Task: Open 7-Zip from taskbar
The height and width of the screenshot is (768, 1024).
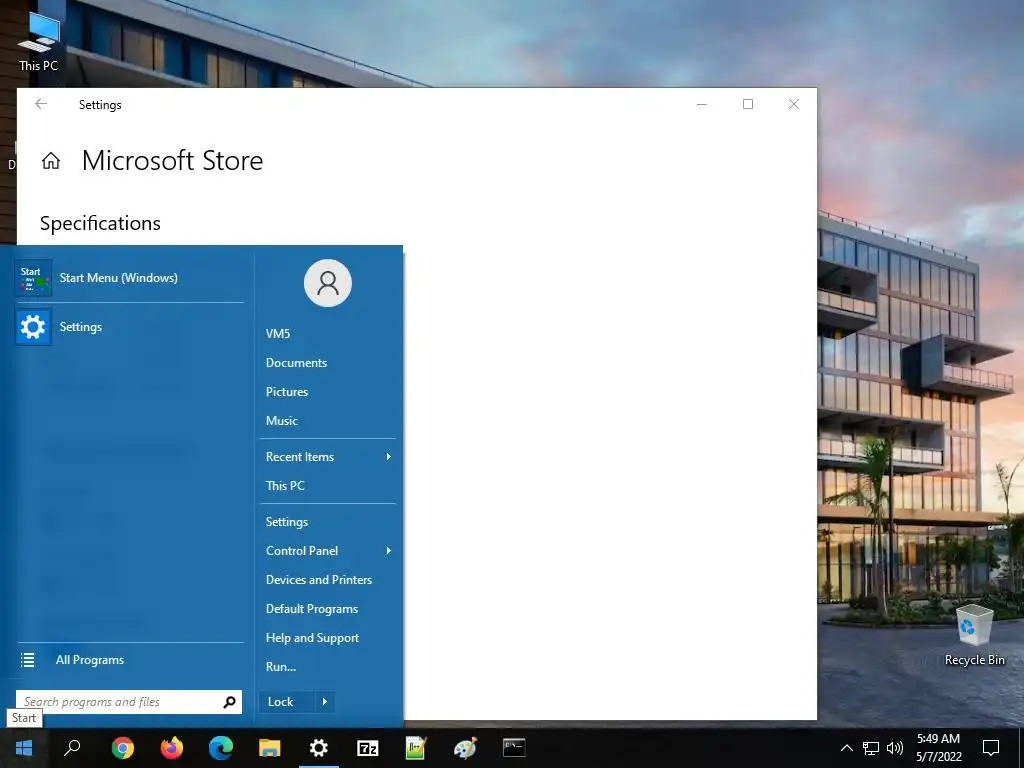Action: [x=368, y=748]
